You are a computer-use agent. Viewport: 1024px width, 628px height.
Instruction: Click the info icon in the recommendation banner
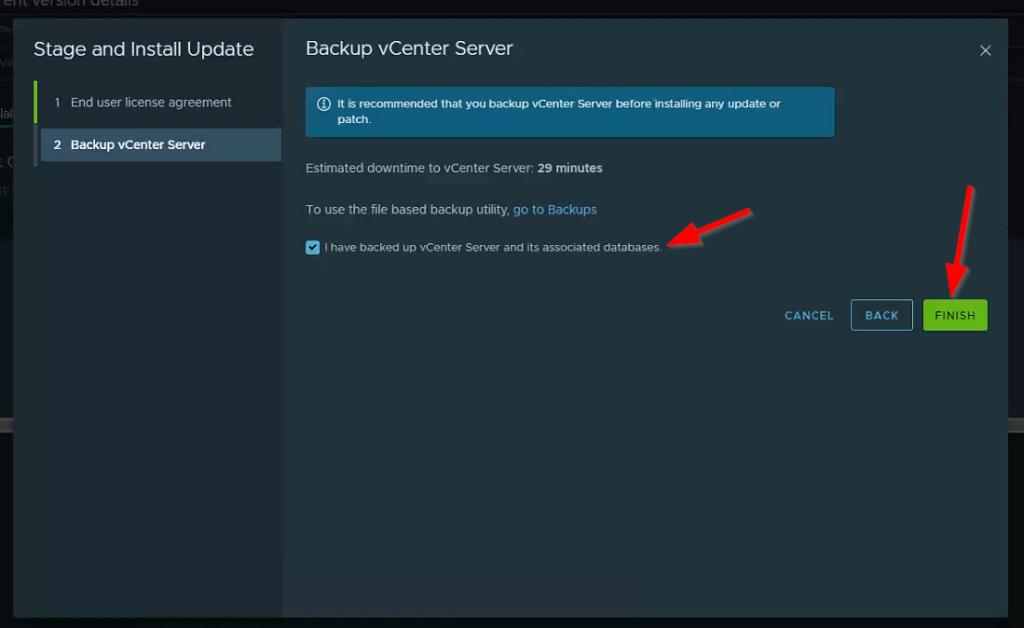tap(323, 104)
